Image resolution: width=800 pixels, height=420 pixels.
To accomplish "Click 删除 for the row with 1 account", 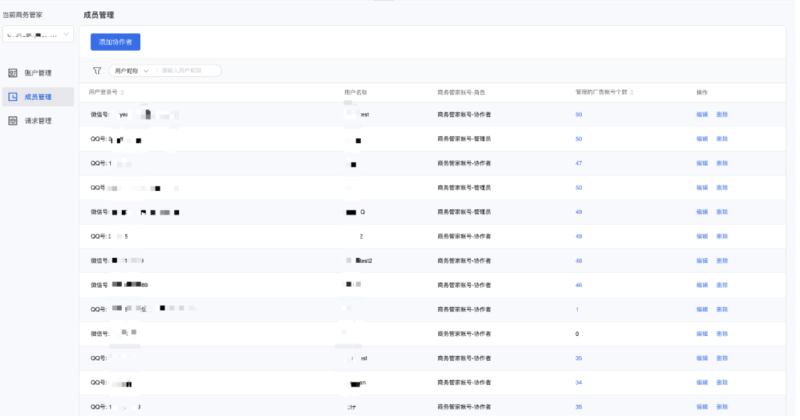I will [x=722, y=309].
